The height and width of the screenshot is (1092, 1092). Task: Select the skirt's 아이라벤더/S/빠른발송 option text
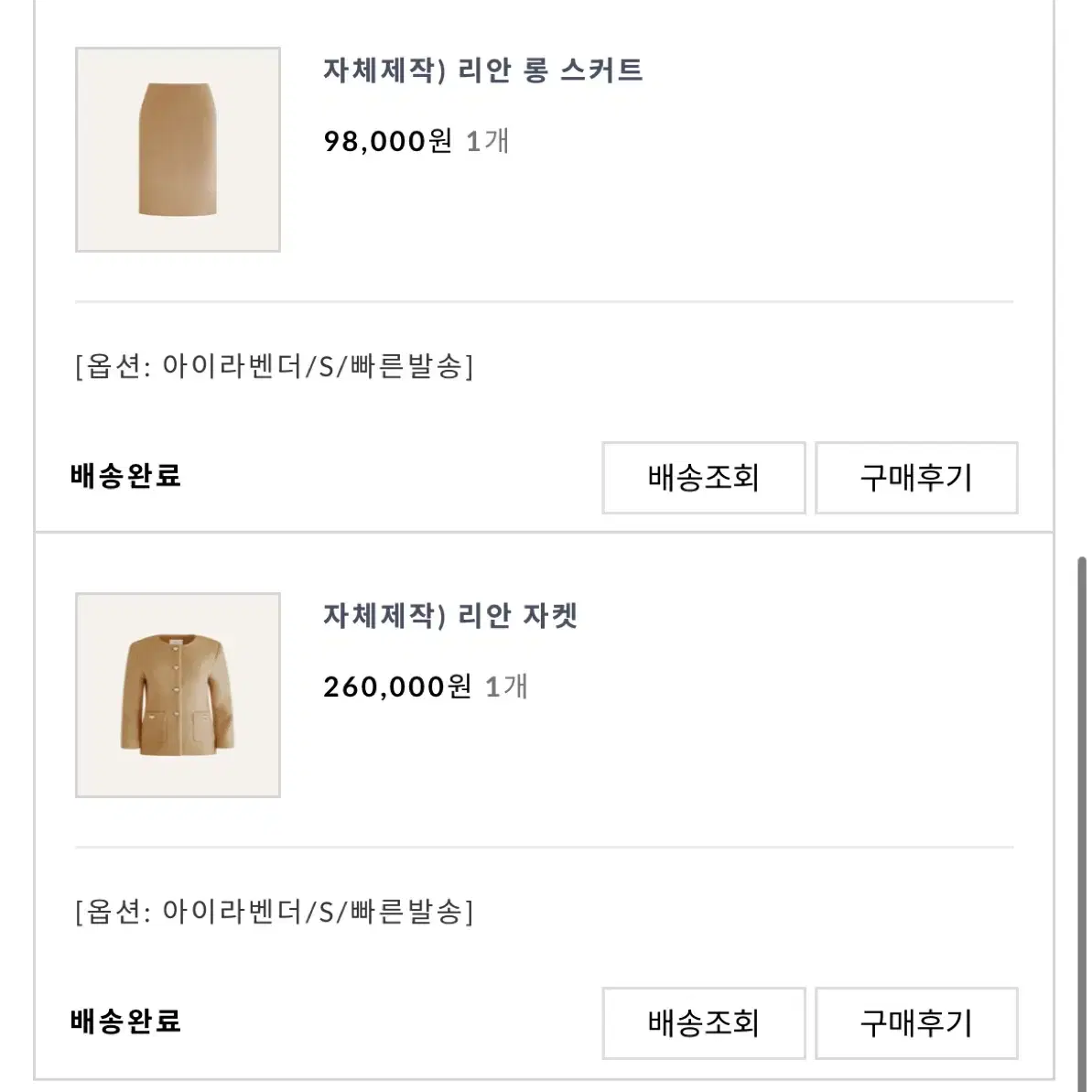[275, 366]
